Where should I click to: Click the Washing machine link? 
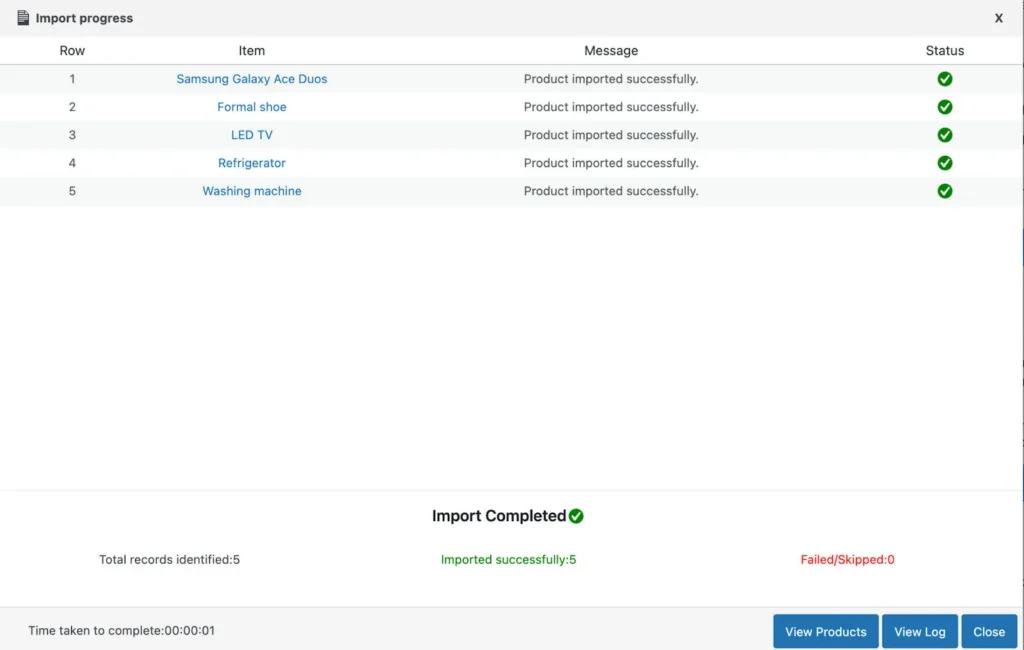coord(252,190)
